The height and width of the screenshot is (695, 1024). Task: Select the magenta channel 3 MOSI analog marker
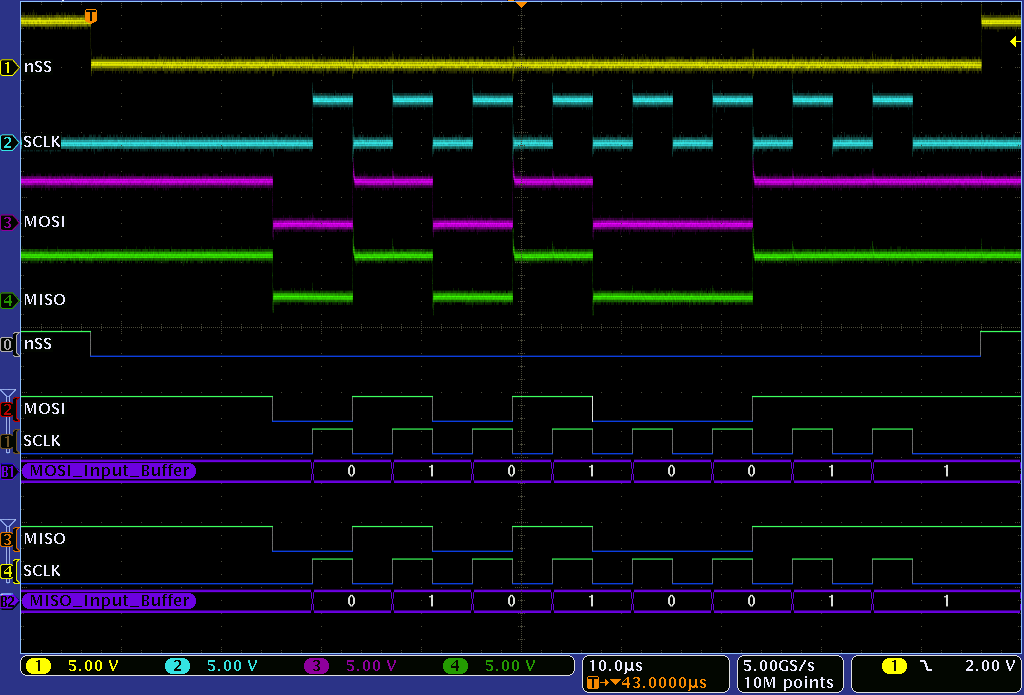[x=10, y=222]
